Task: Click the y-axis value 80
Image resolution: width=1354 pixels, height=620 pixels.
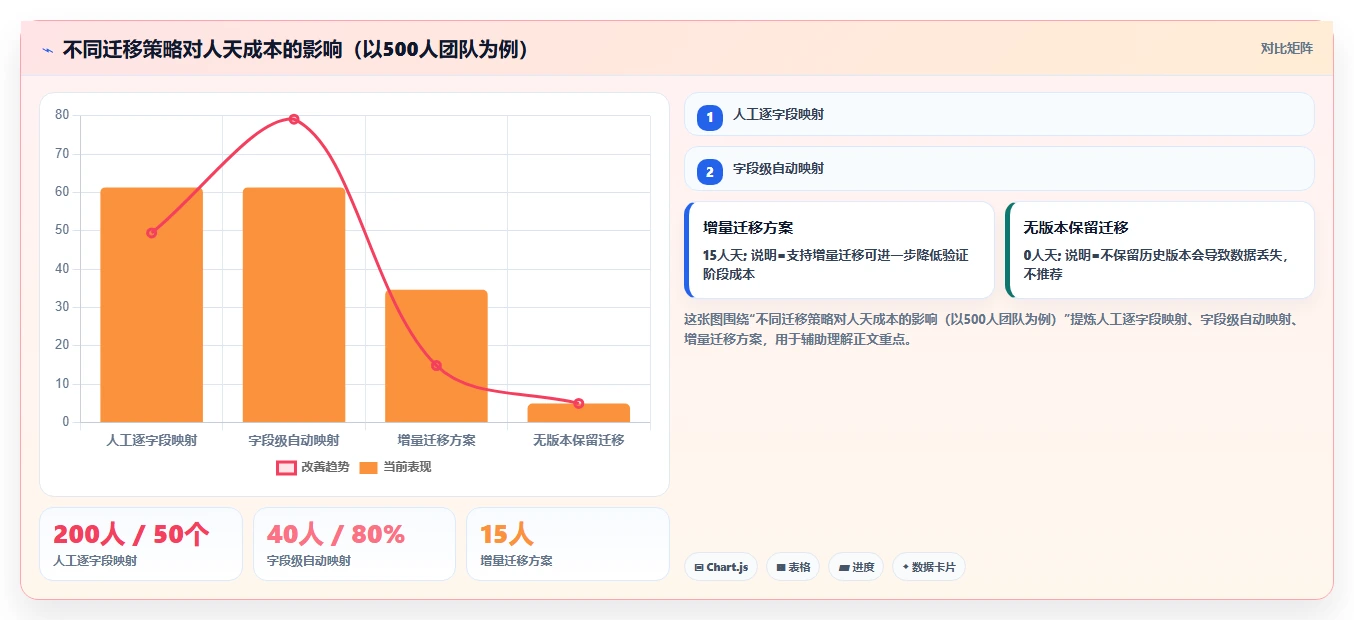Action: click(x=62, y=115)
